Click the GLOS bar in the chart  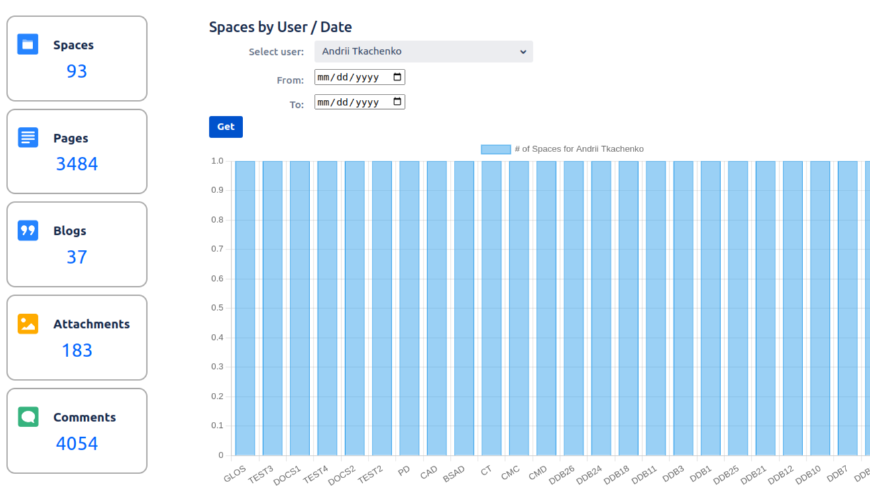tap(245, 308)
